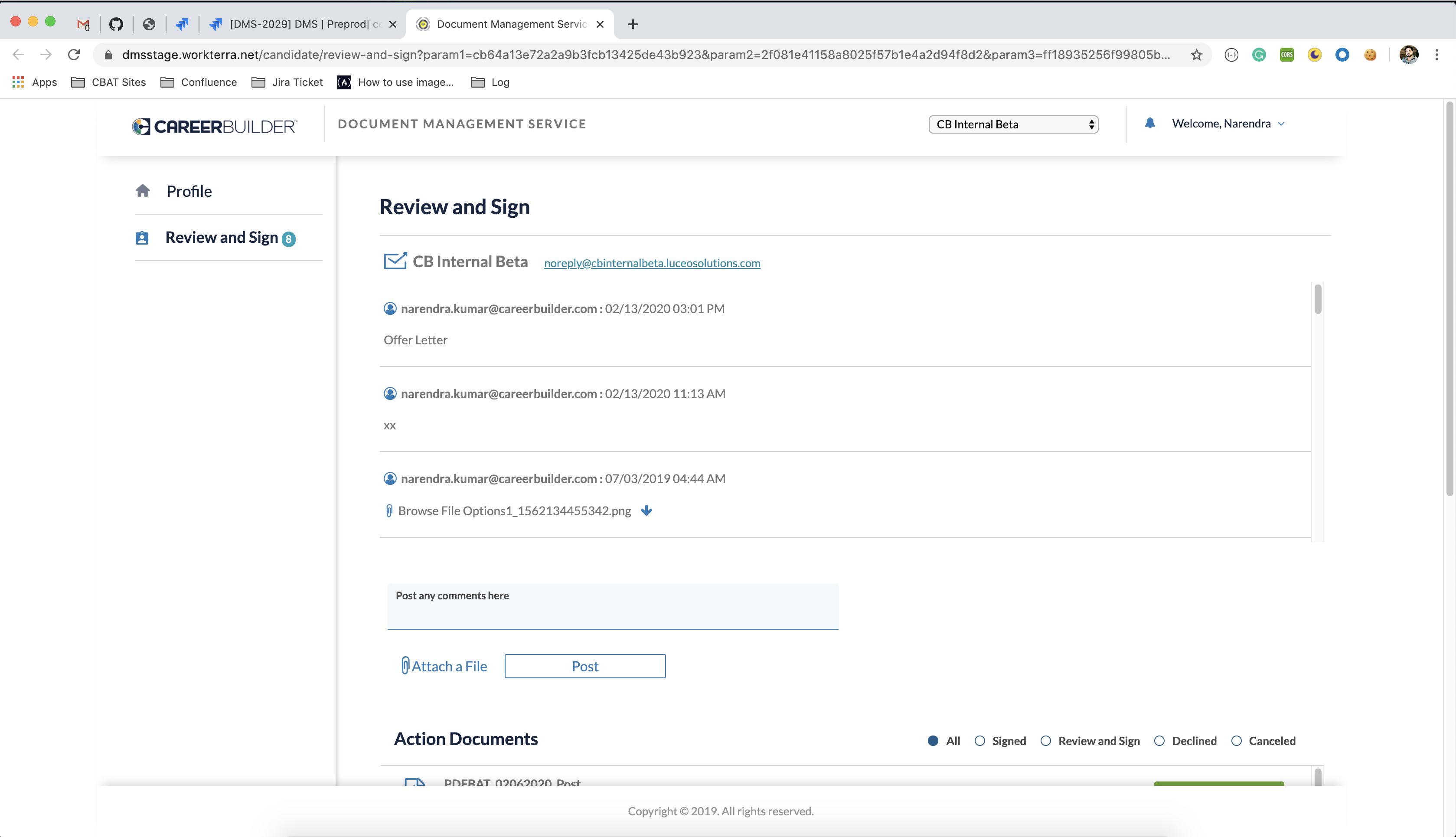Select the Canceled filter radio button
The width and height of the screenshot is (1456, 837).
(1237, 741)
